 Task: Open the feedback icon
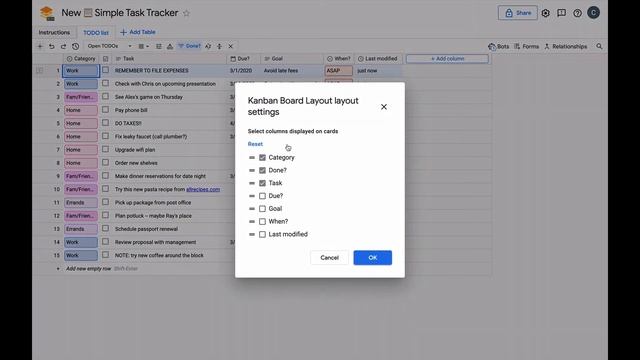point(562,13)
